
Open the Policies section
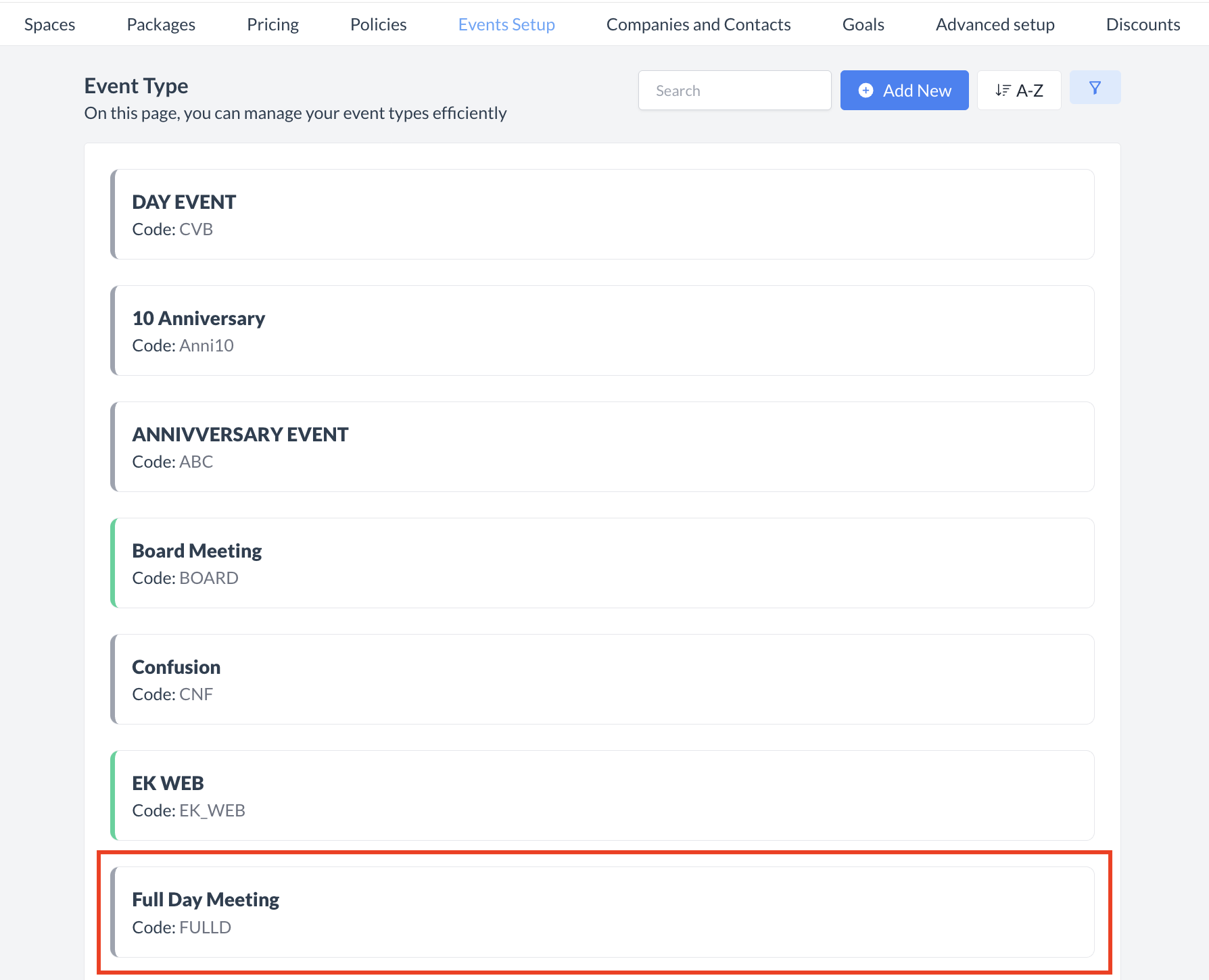point(378,24)
